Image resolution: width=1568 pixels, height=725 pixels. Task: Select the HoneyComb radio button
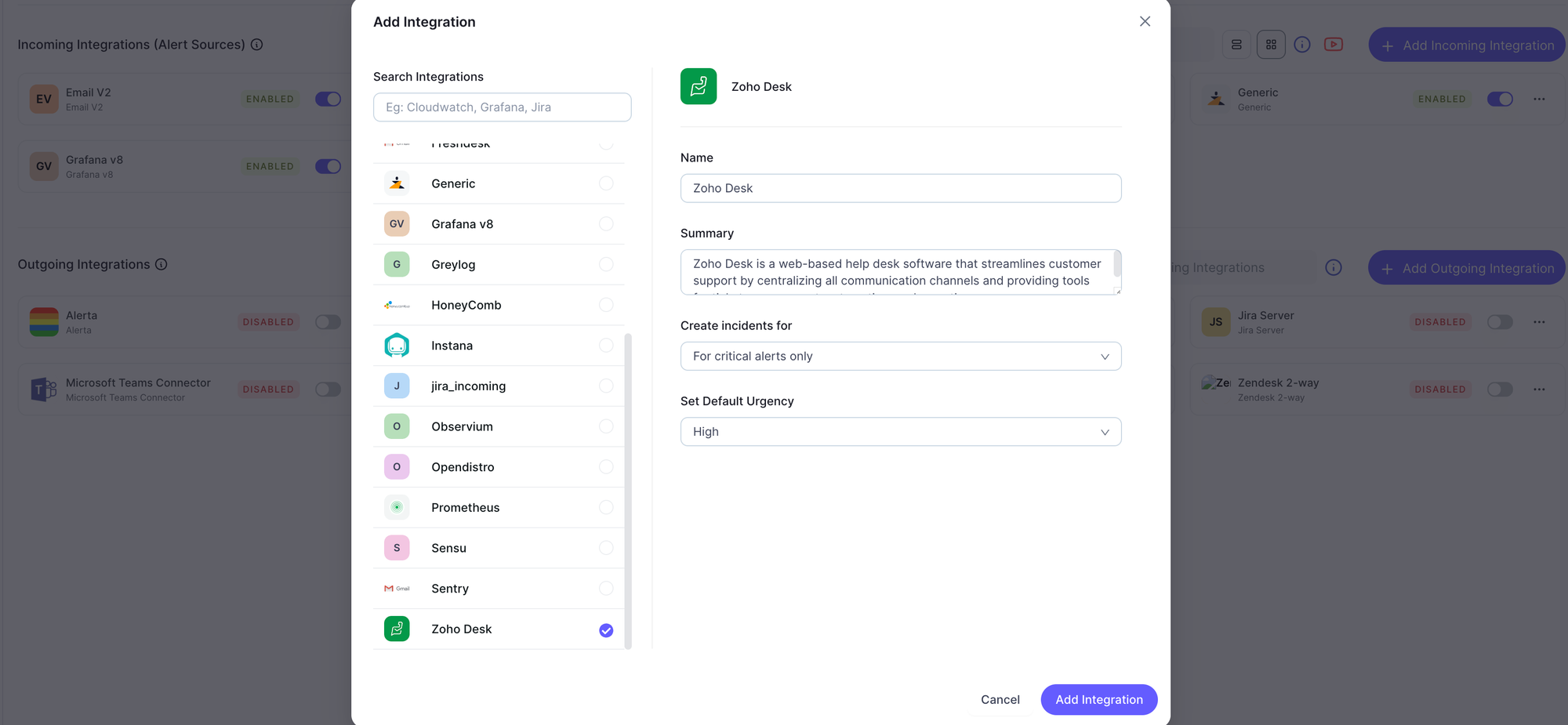[606, 305]
